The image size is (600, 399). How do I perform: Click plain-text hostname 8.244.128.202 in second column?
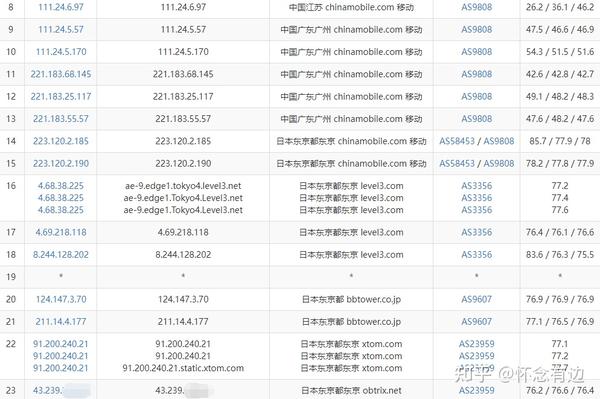[x=183, y=254]
